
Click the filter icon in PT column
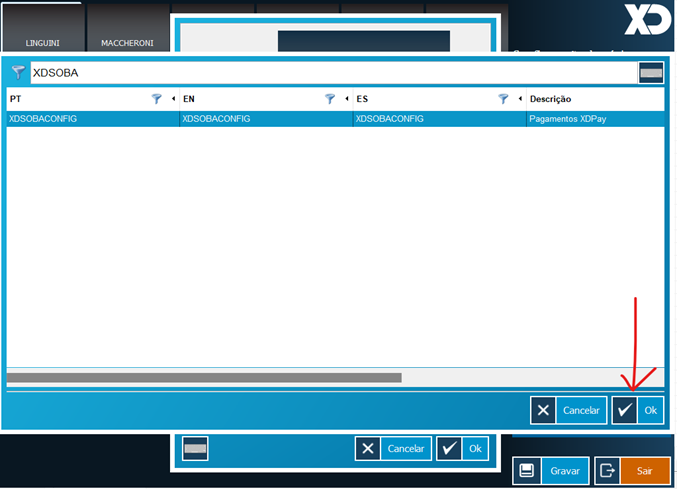[157, 99]
